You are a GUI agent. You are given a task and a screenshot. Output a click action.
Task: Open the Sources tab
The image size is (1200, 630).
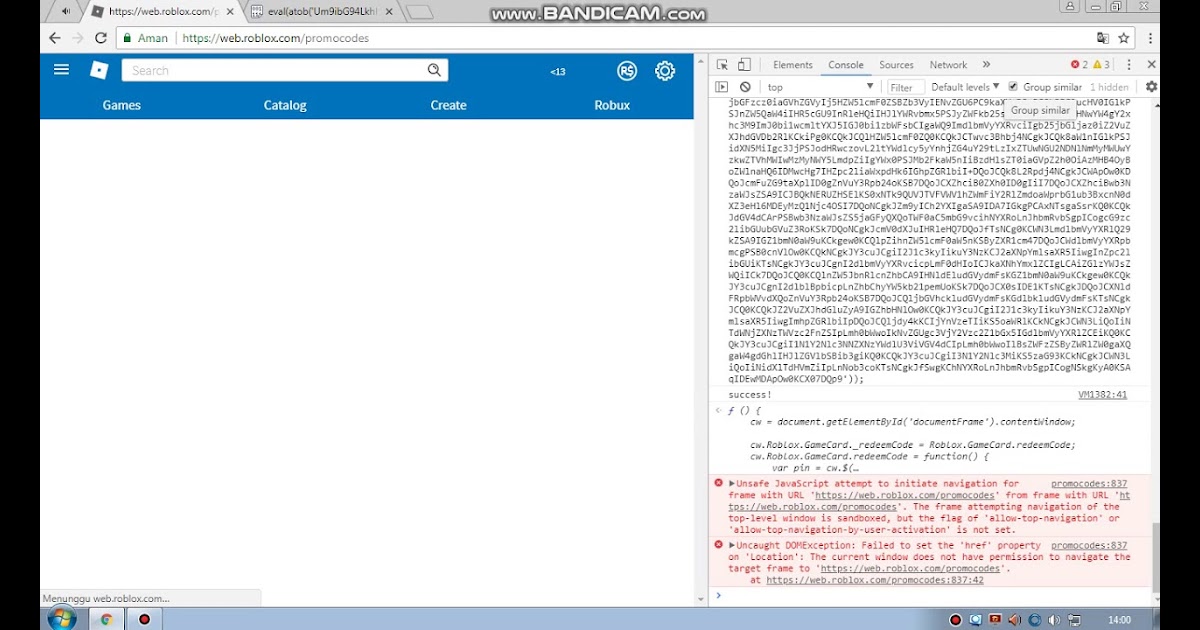click(x=896, y=65)
